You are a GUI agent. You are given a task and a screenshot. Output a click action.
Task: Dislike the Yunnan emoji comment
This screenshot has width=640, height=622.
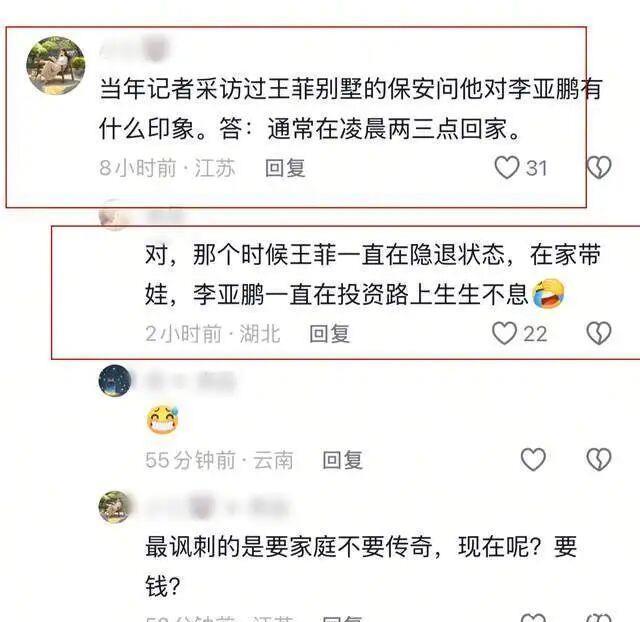[598, 460]
